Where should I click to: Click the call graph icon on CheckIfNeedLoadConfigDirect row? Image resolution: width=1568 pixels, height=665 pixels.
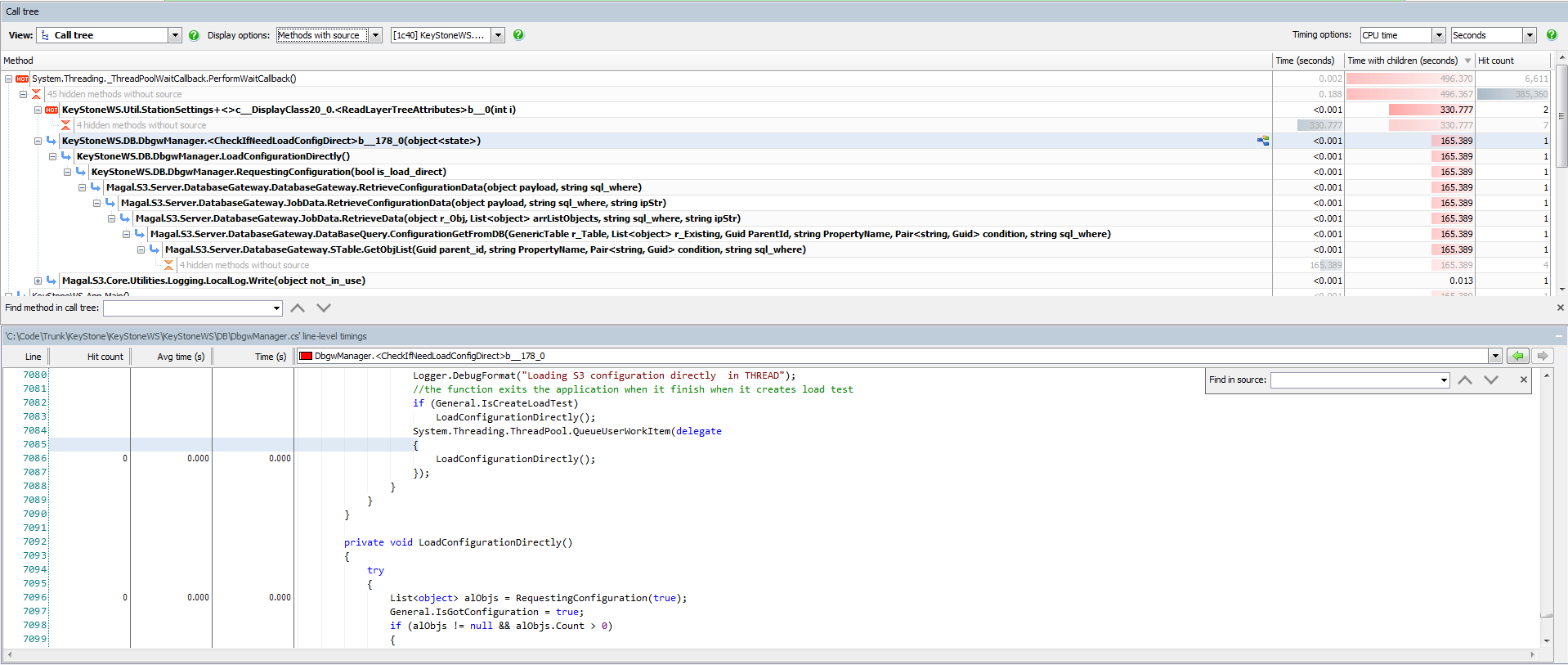click(x=1263, y=142)
